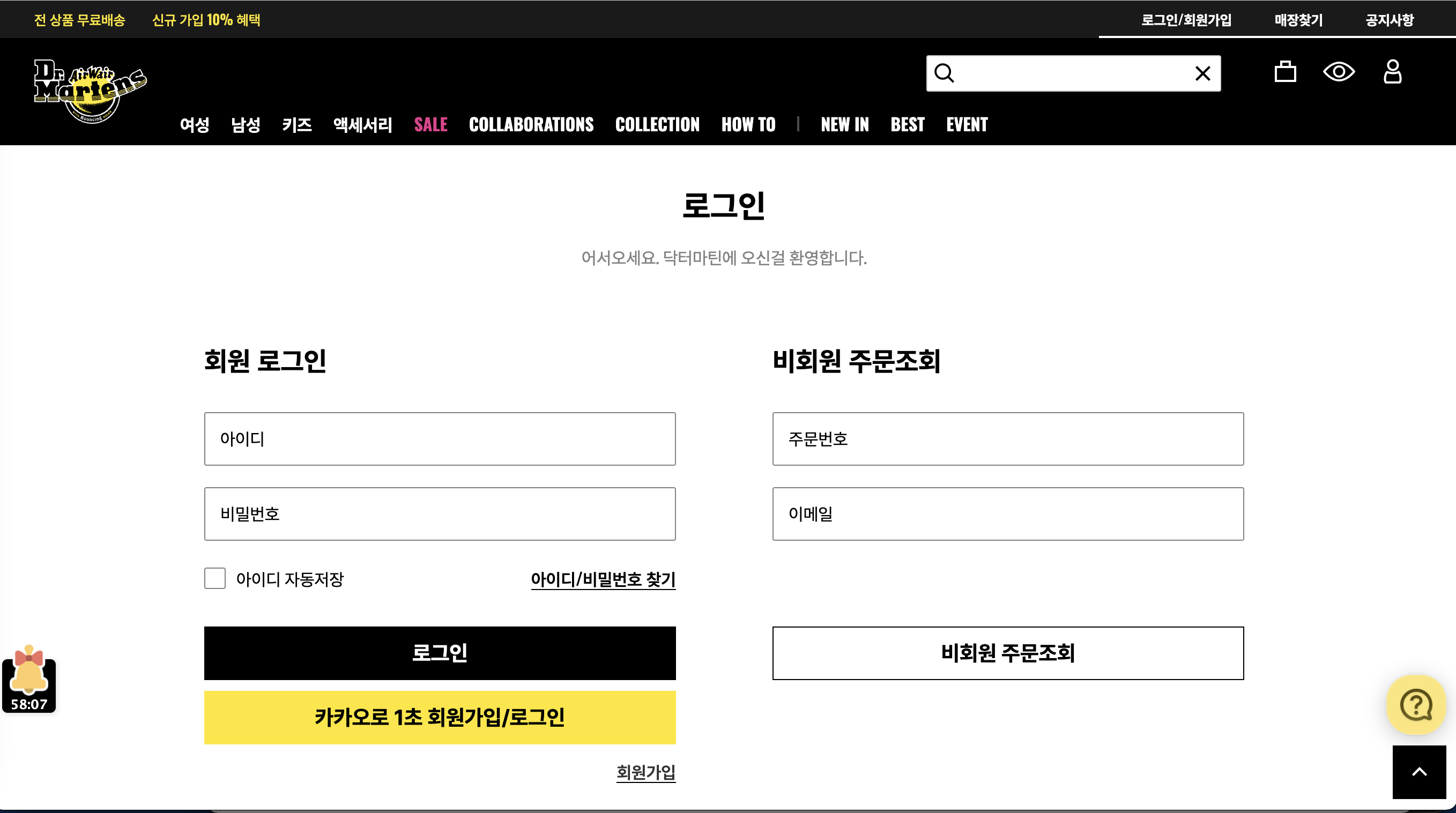Viewport: 1456px width, 813px height.
Task: Click the 회원가입 link below login
Action: click(x=645, y=772)
